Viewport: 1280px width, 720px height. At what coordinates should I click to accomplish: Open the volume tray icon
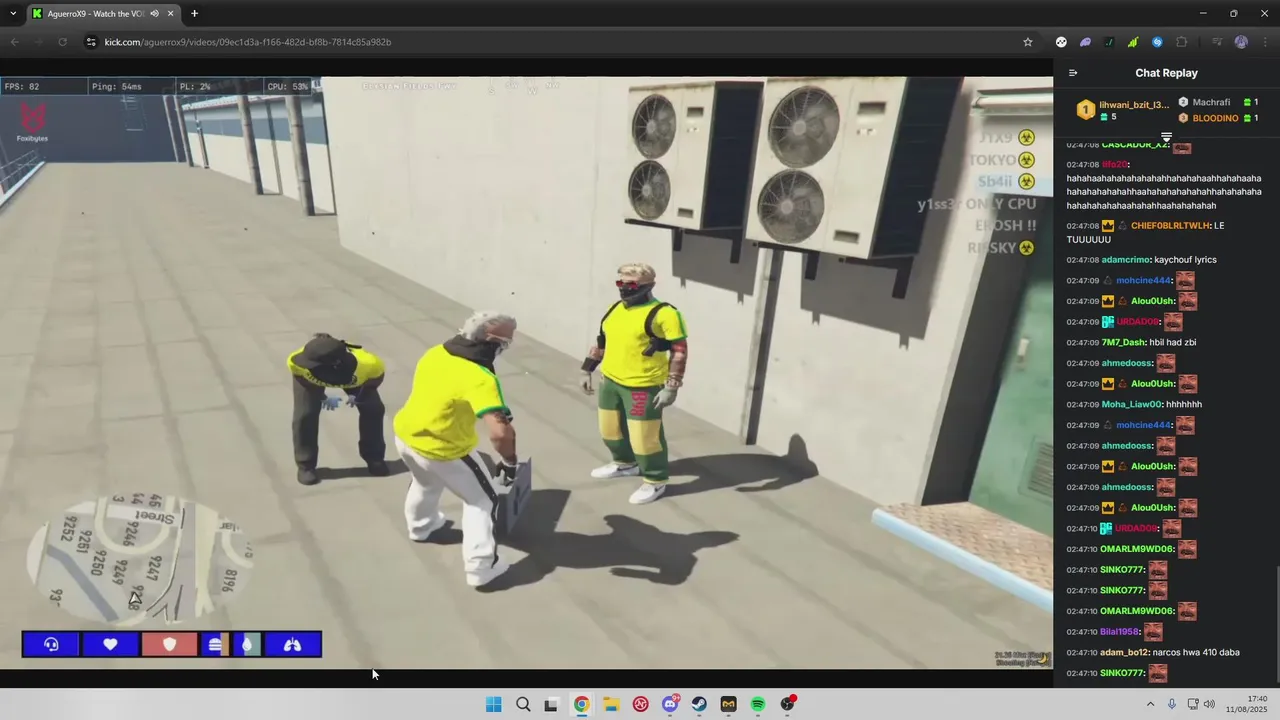click(1209, 704)
